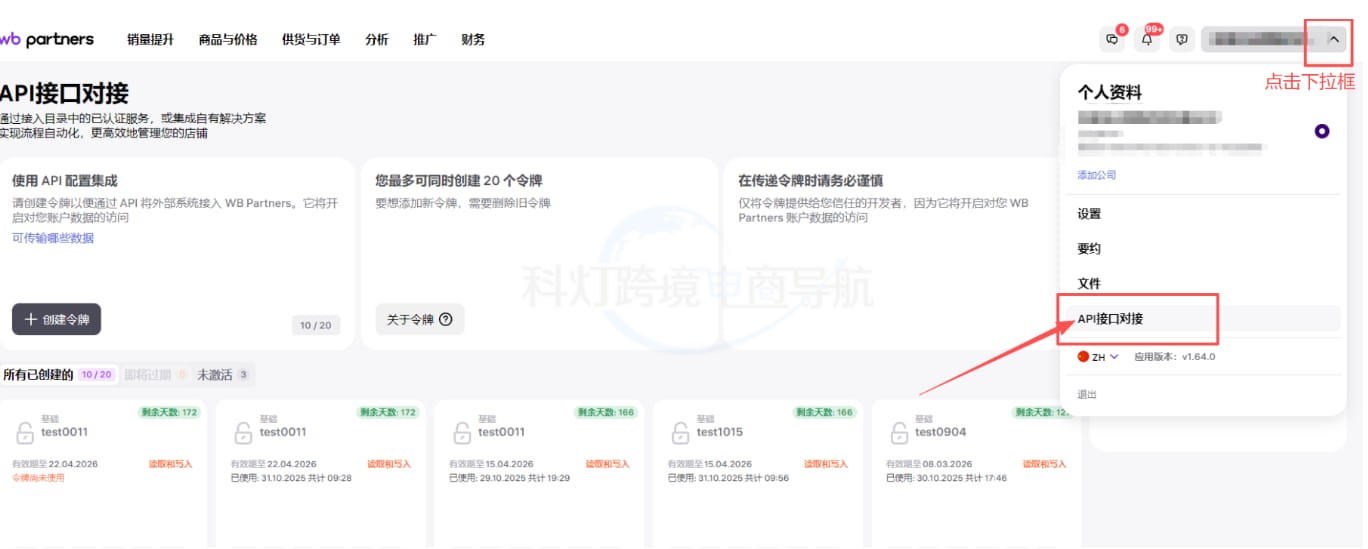Click the 使用 API 配置集成 card heading
The height and width of the screenshot is (549, 1368).
tap(65, 181)
